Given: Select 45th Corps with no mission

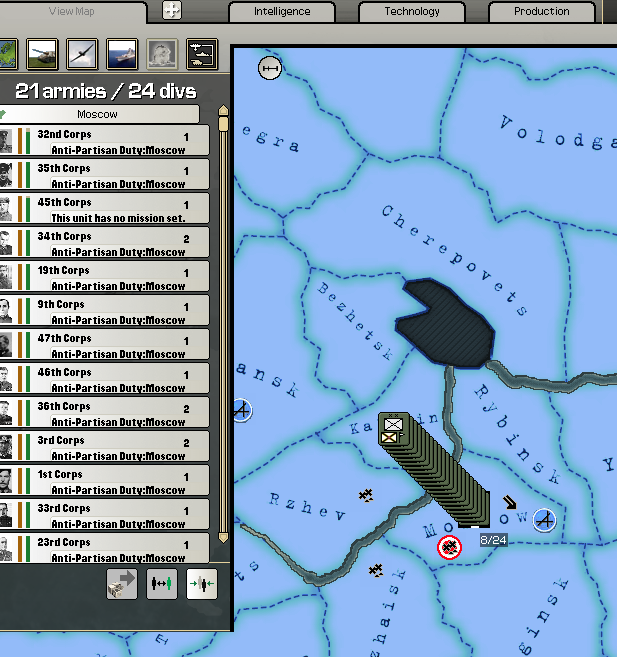Looking at the screenshot, I should point(104,209).
